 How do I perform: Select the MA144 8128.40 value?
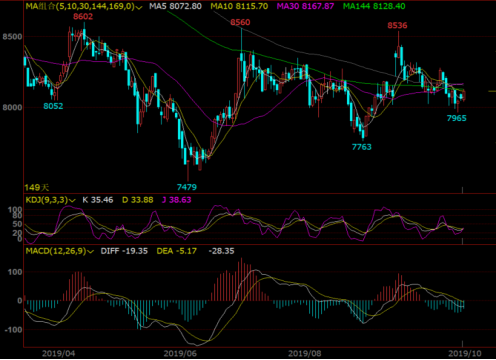pos(374,6)
